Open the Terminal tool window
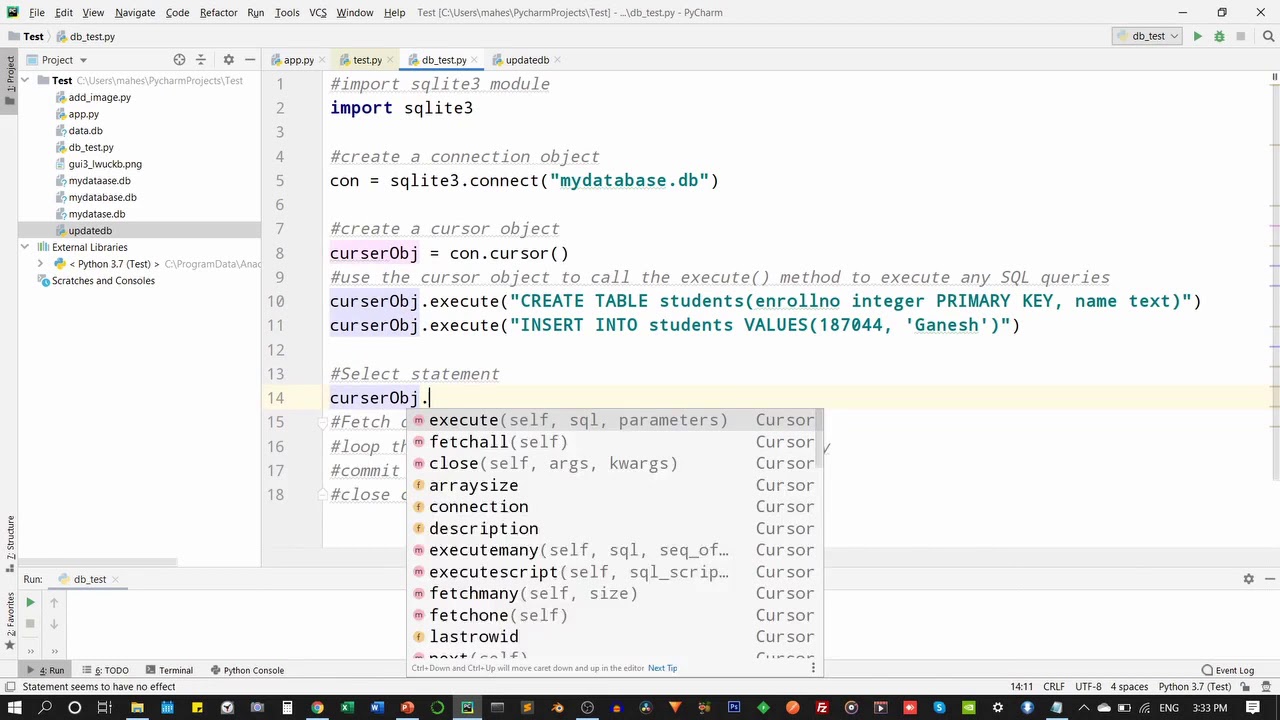 point(169,670)
